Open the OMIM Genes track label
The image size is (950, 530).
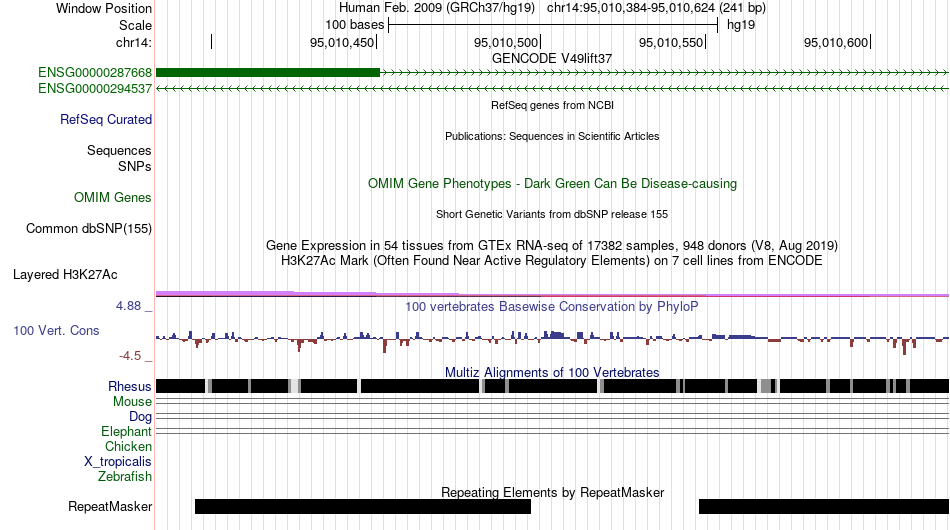tap(113, 197)
